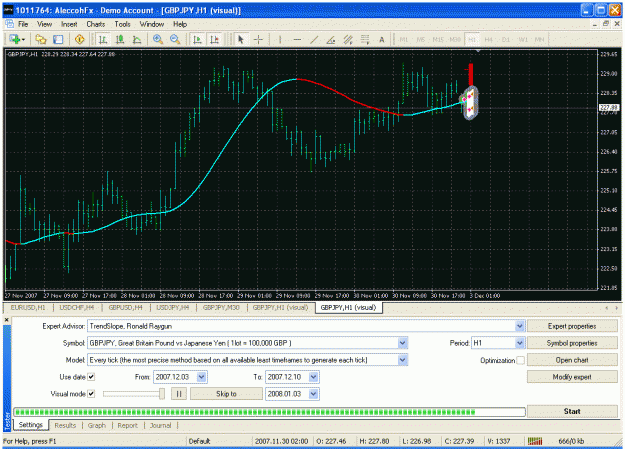625x449 pixels.
Task: Select the text label A tool
Action: (x=381, y=39)
